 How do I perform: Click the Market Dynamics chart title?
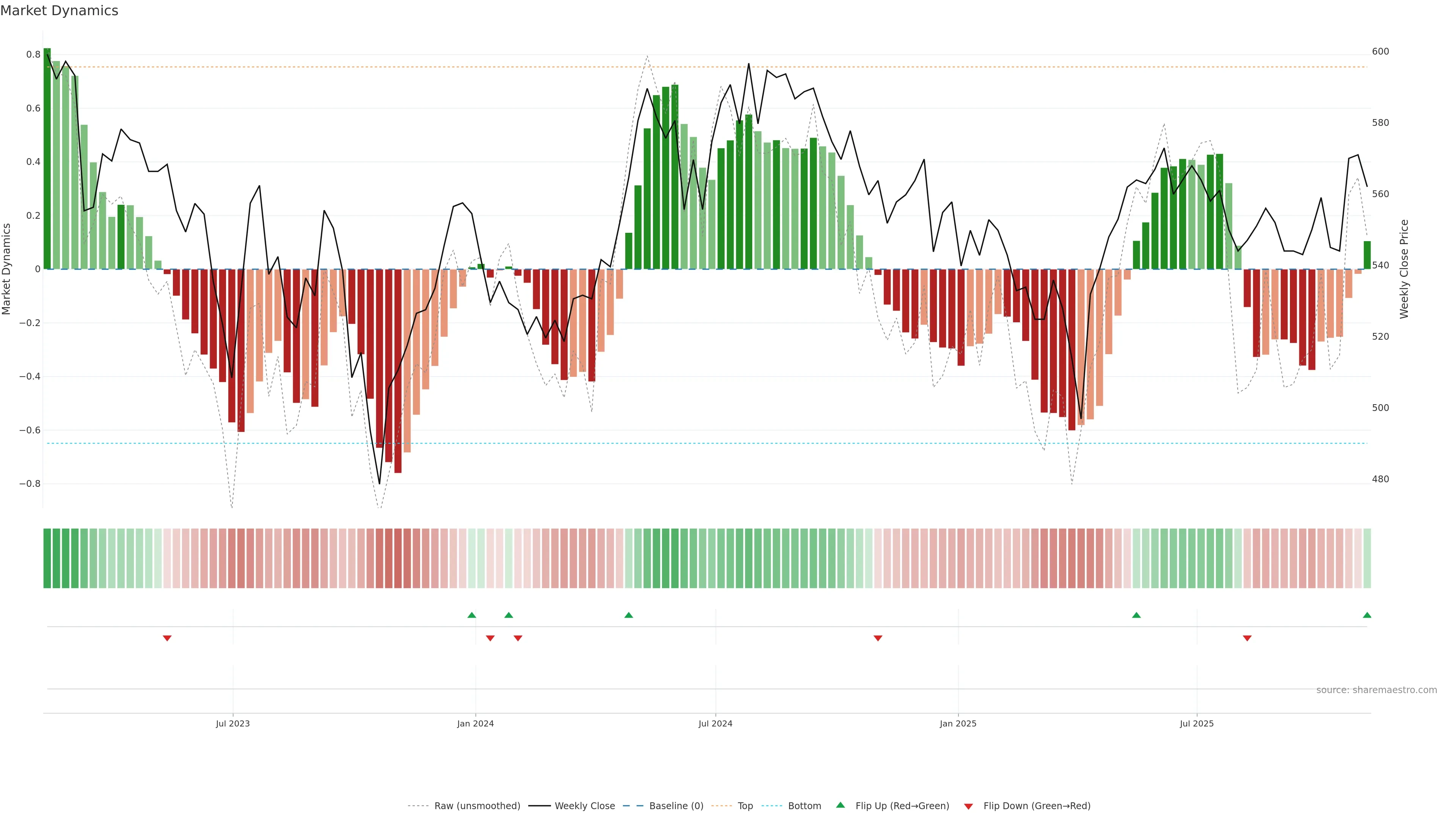[60, 11]
